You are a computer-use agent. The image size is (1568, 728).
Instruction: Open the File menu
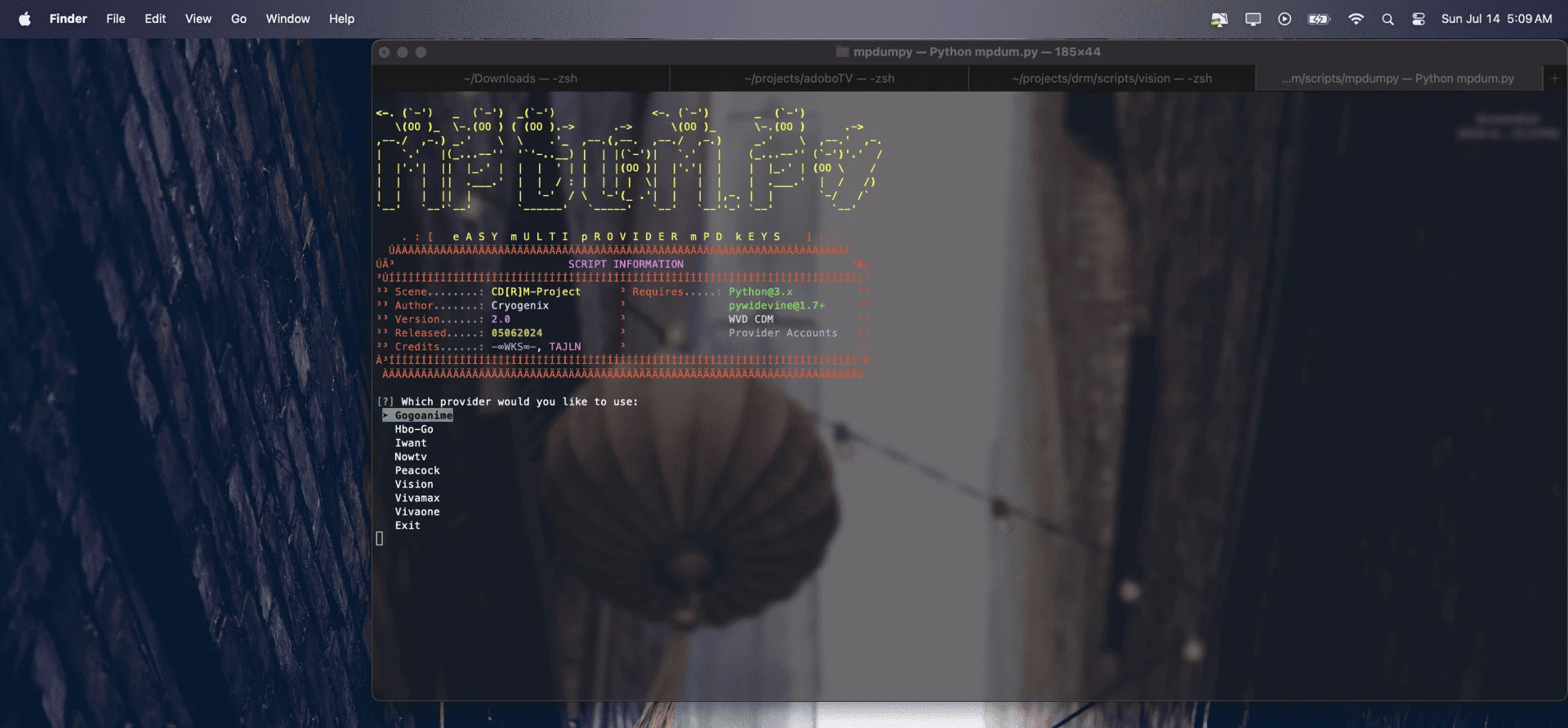116,19
